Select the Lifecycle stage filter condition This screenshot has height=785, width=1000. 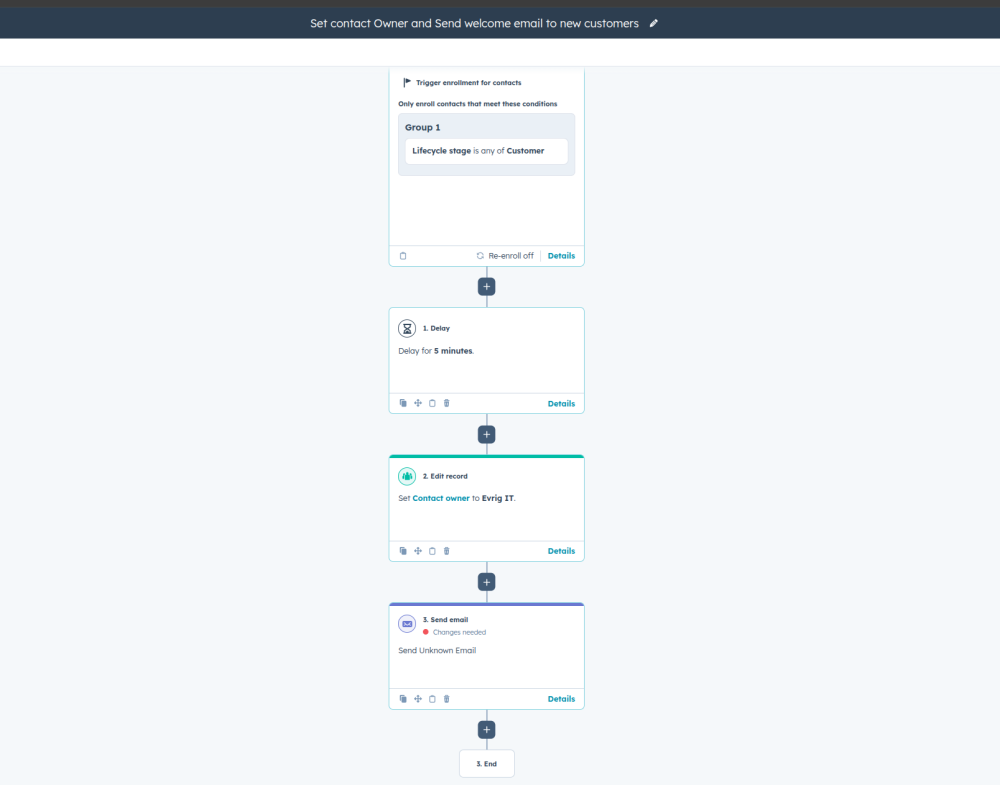(x=486, y=151)
